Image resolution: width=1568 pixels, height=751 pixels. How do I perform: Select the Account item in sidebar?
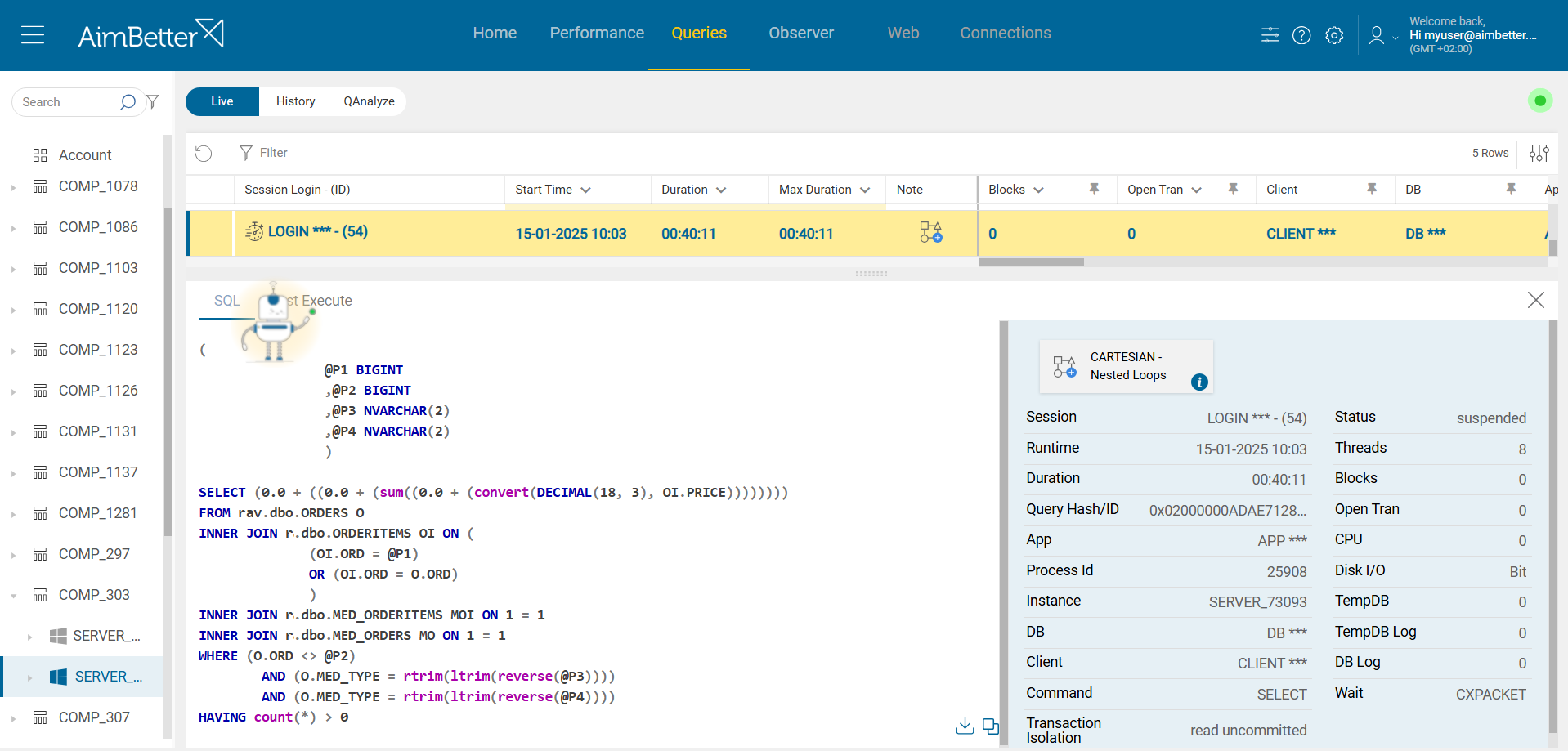point(85,155)
